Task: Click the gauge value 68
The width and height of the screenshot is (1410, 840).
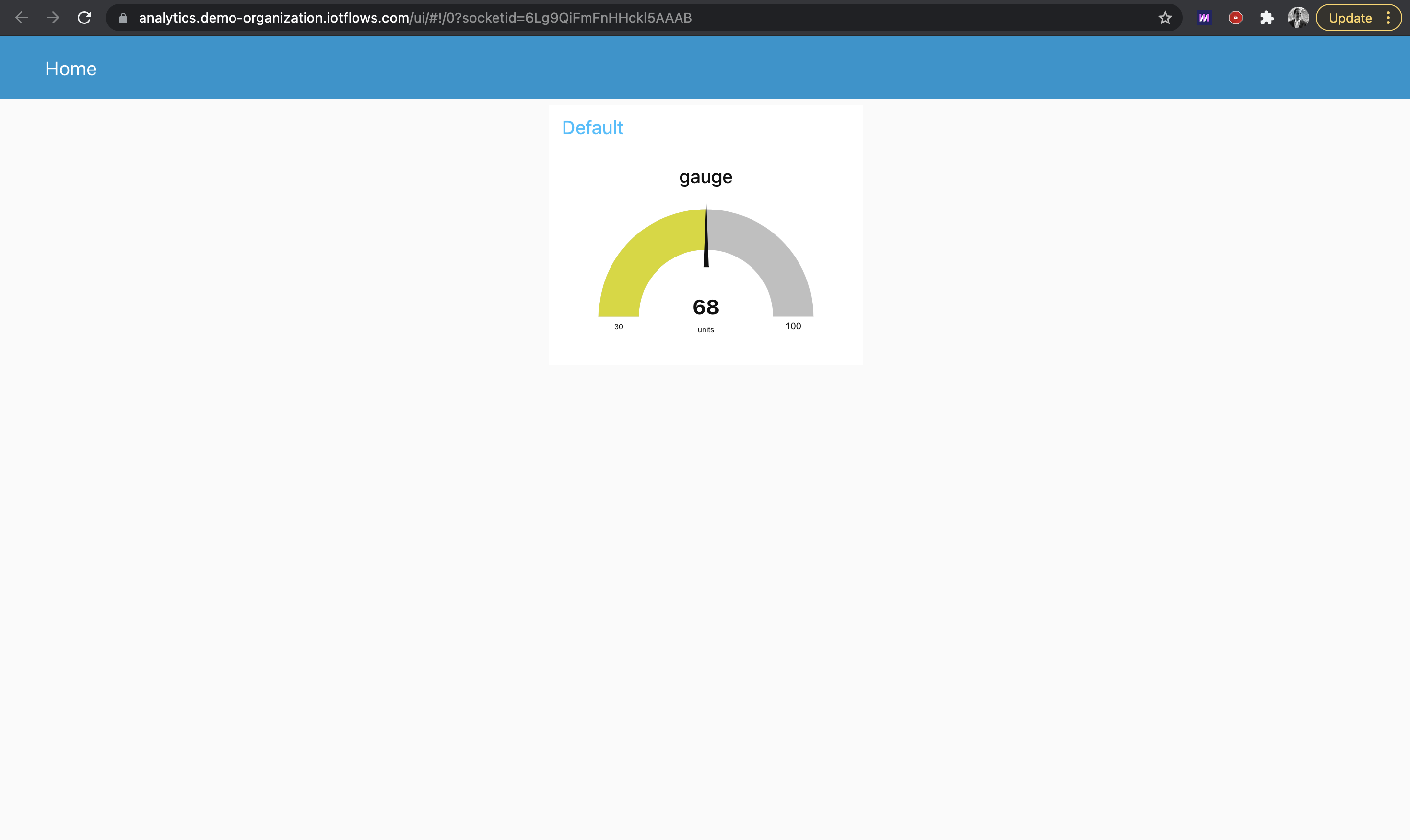Action: pos(705,307)
